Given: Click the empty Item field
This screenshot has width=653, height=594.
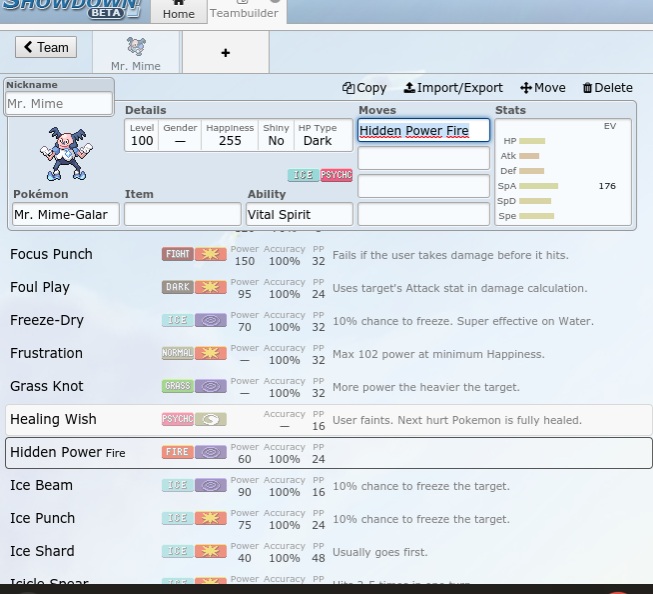Looking at the screenshot, I should click(182, 214).
